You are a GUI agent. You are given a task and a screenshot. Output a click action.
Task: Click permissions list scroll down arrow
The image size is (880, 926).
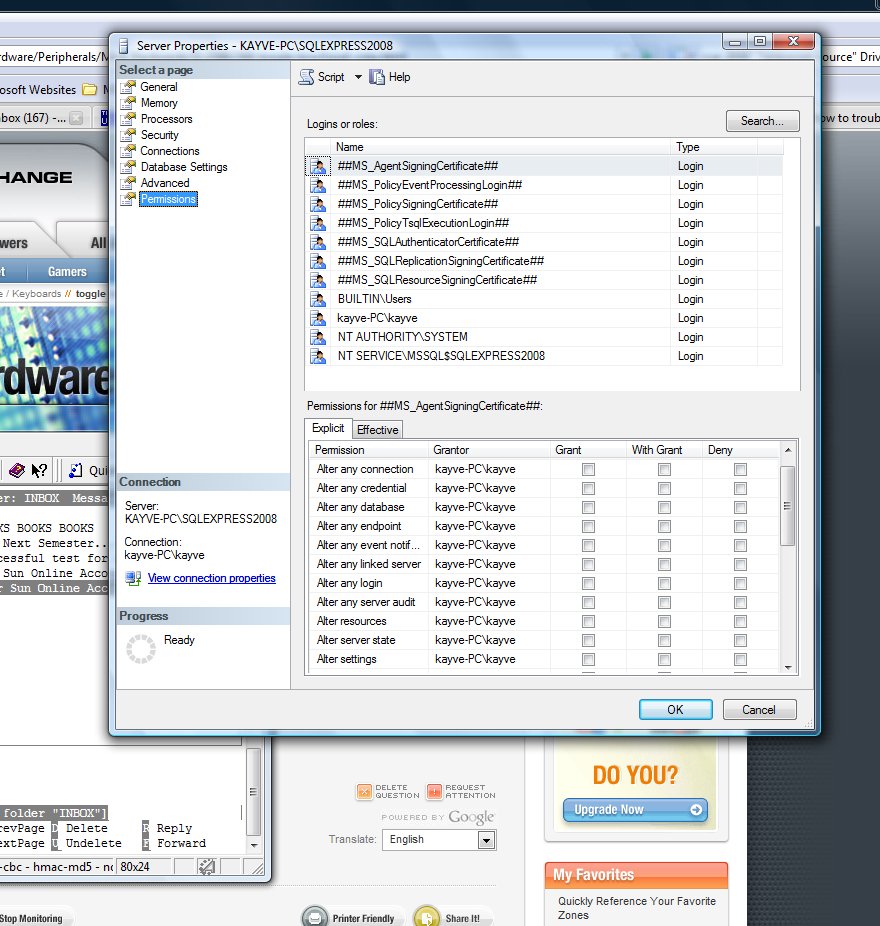788,667
